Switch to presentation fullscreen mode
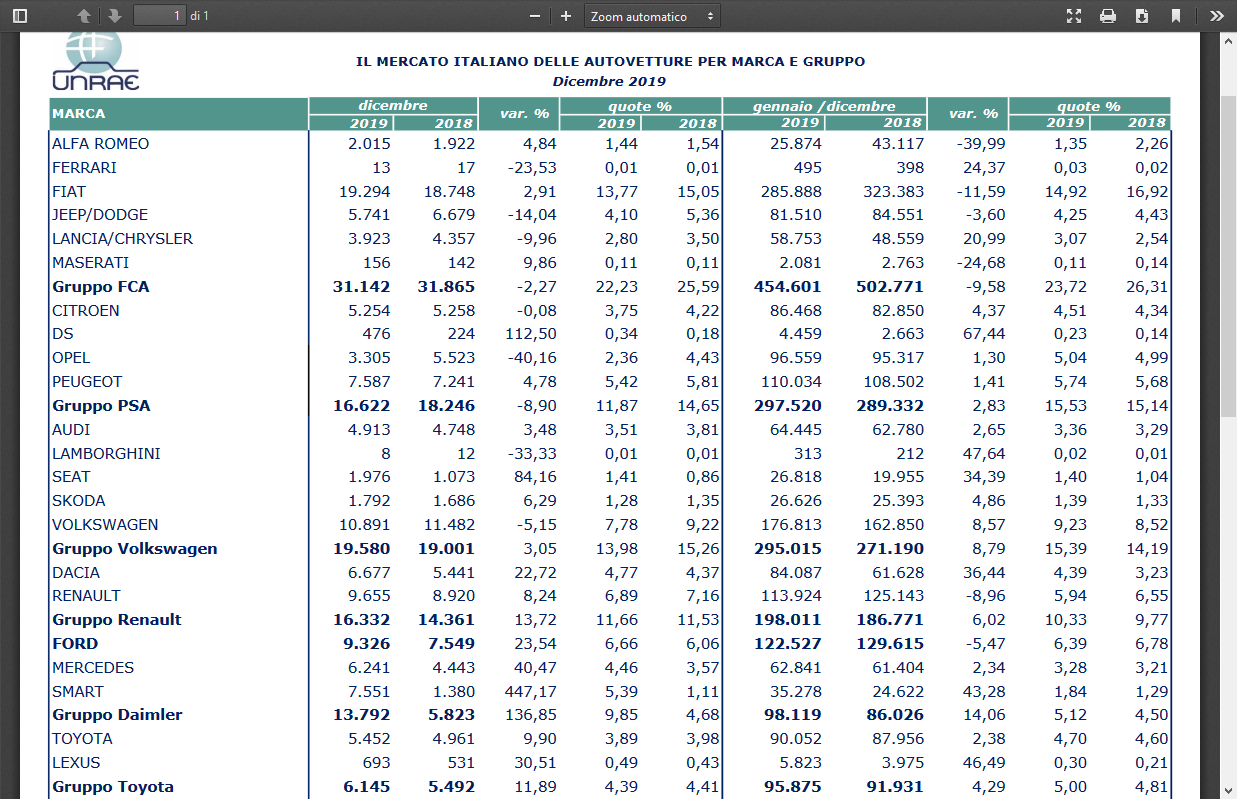The image size is (1237, 799). tap(1074, 16)
